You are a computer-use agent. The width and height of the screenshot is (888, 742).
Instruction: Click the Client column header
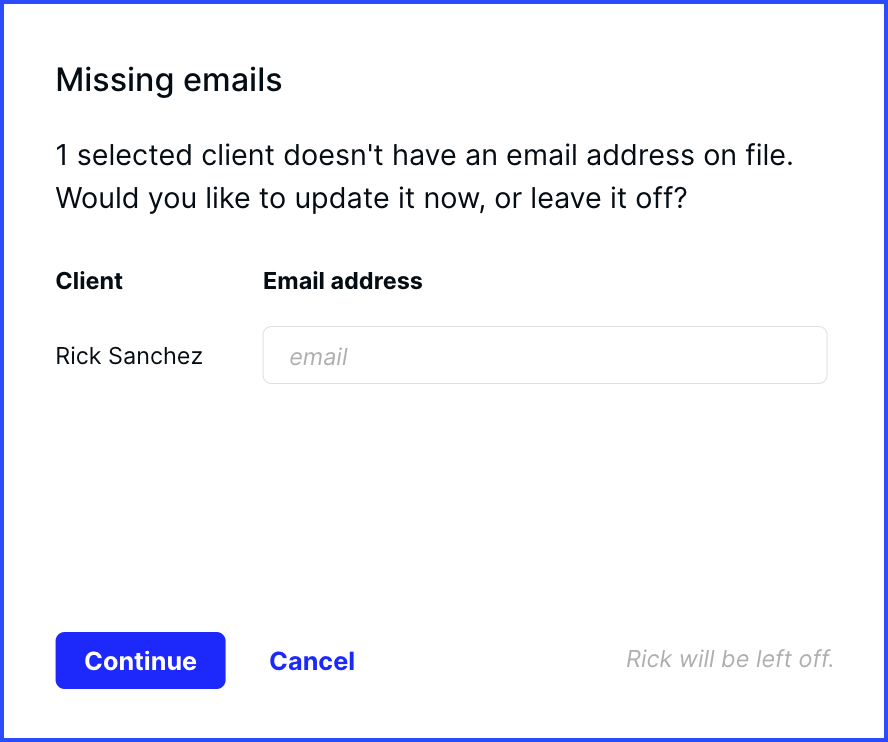pyautogui.click(x=89, y=281)
